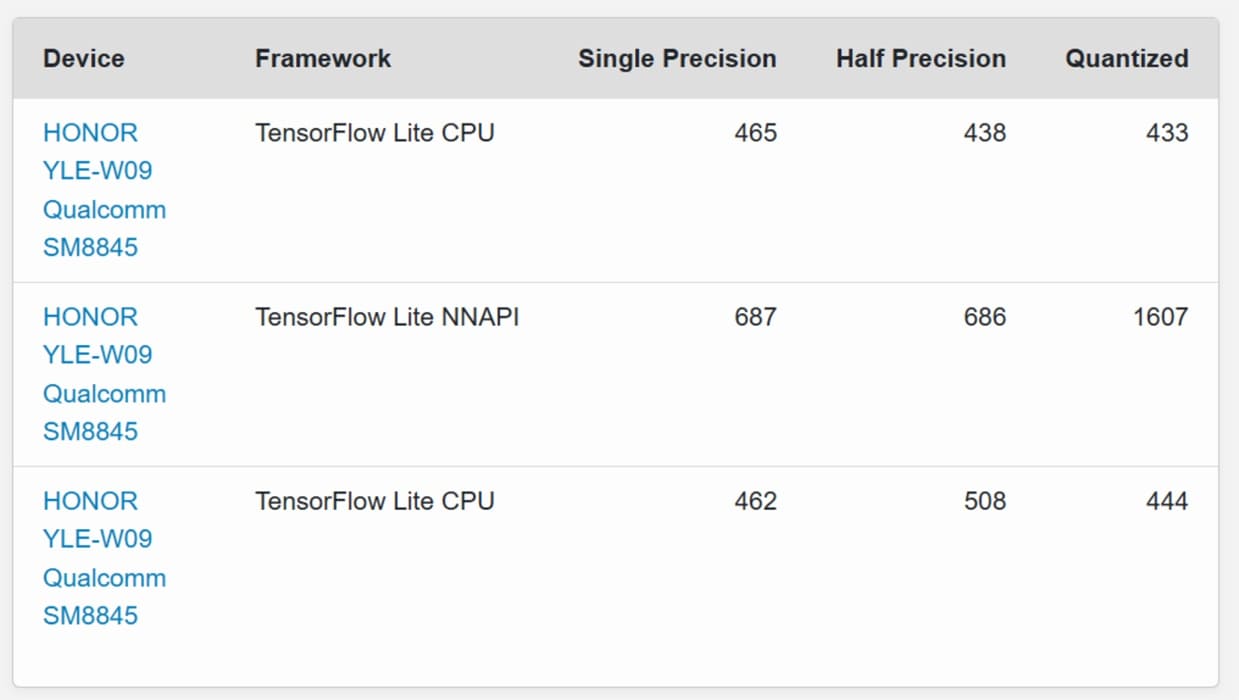
Task: Click the Half Precision column header
Action: click(921, 58)
